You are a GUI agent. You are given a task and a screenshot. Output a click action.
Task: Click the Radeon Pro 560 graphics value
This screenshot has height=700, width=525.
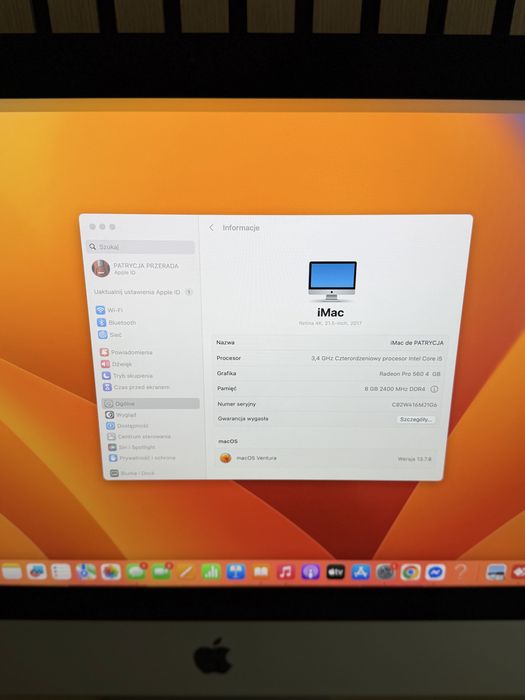coord(410,374)
